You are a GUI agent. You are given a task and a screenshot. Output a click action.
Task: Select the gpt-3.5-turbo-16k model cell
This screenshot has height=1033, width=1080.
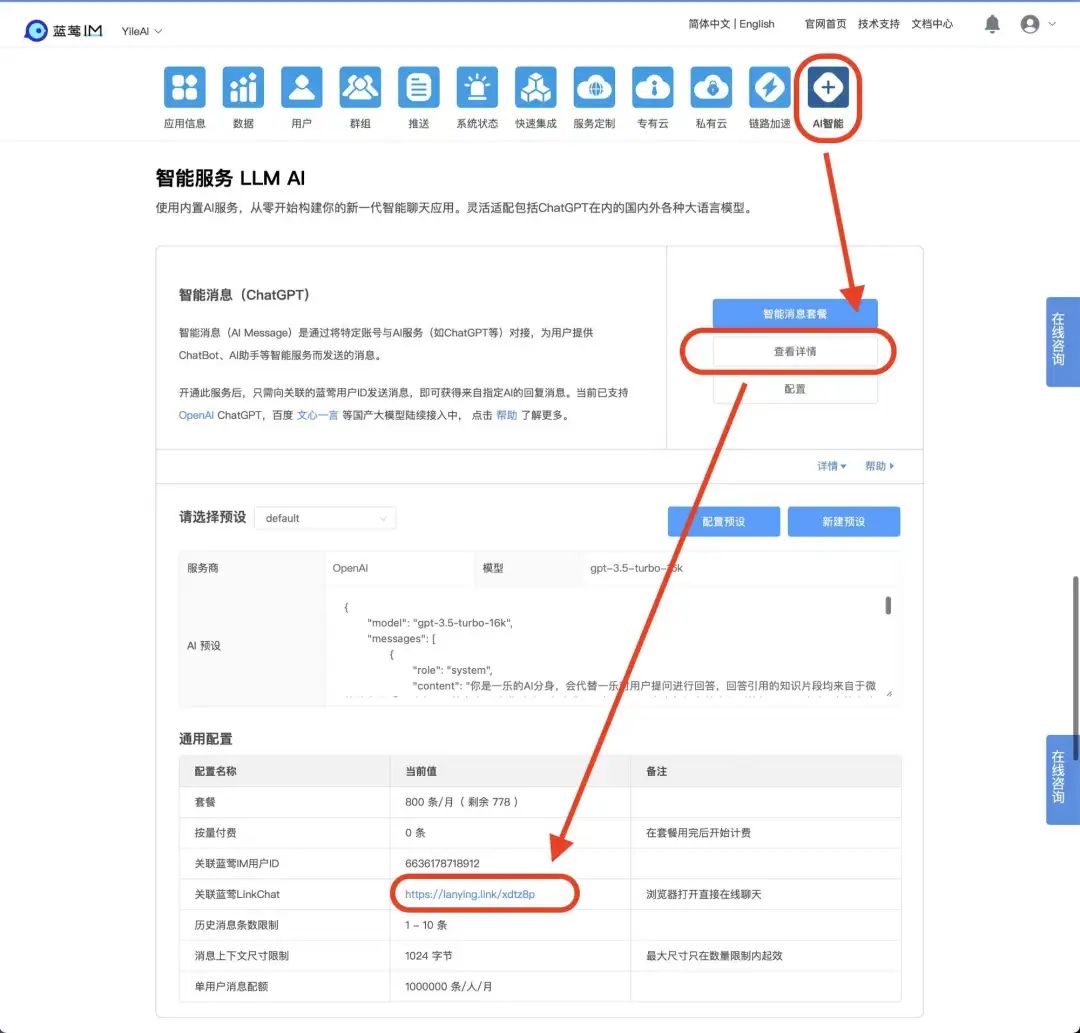coord(740,568)
